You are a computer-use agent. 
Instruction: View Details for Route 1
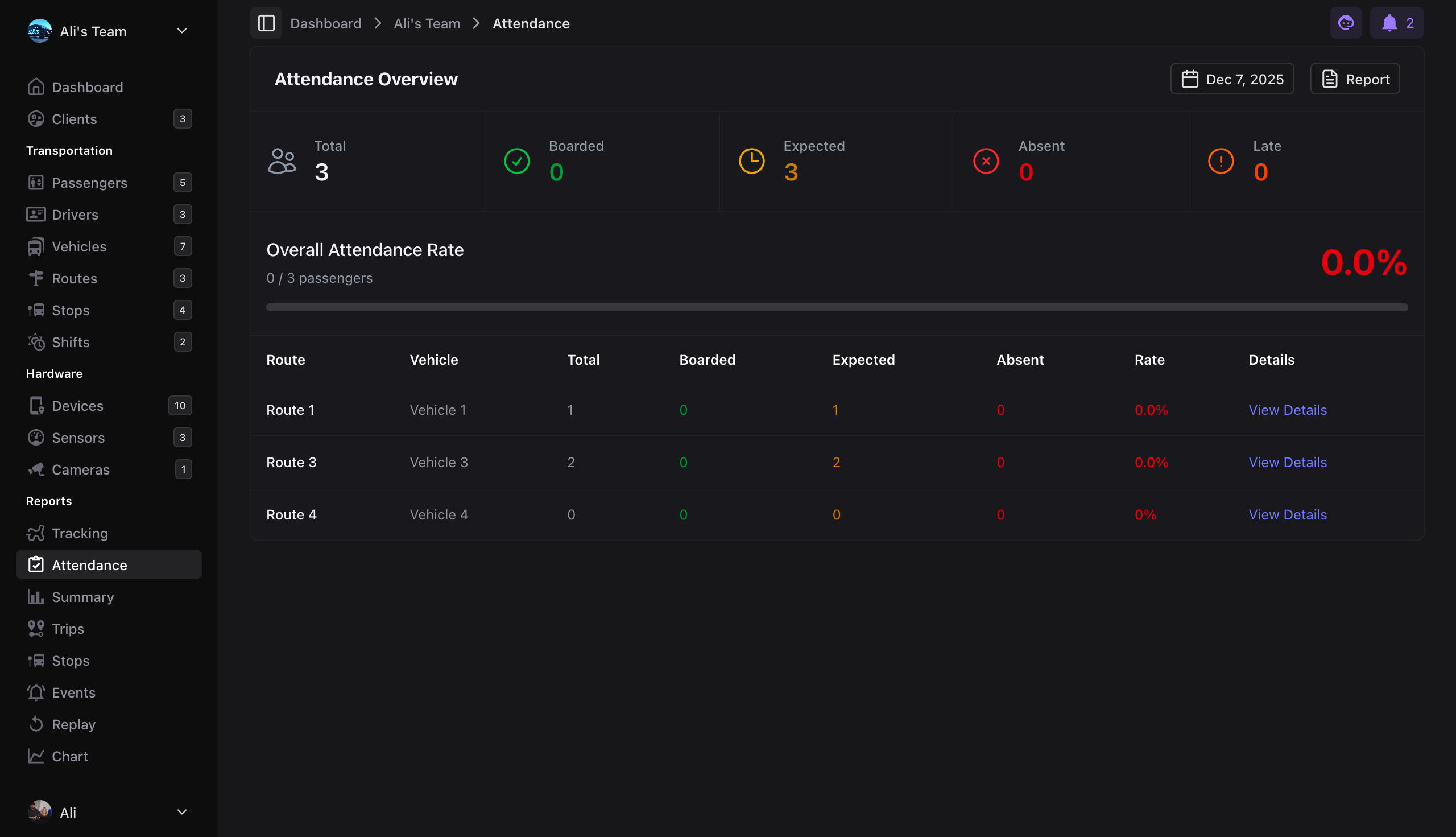[1287, 410]
